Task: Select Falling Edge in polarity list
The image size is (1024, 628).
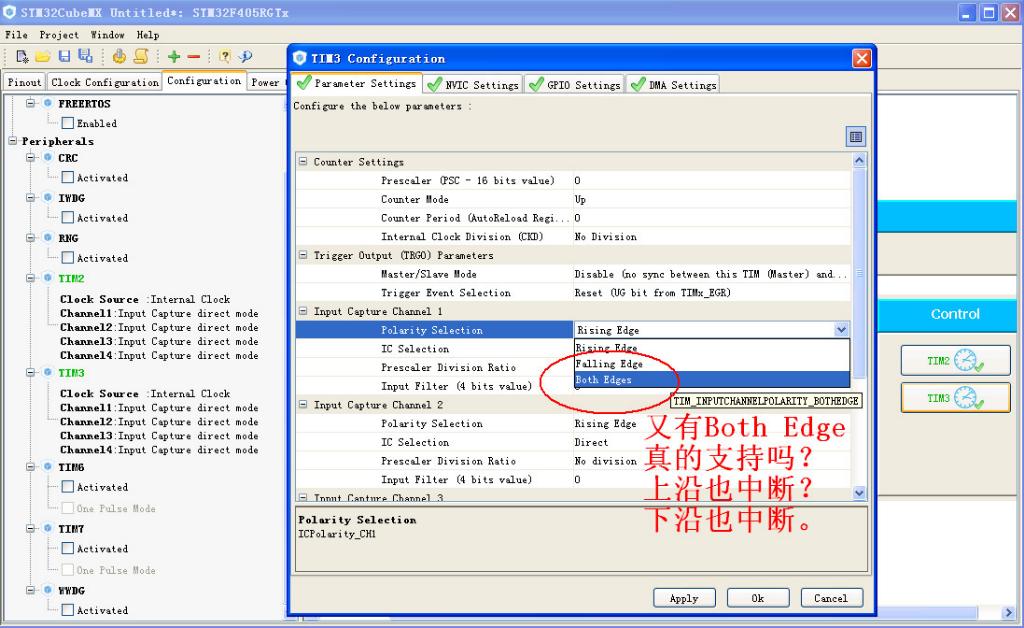Action: click(x=712, y=364)
